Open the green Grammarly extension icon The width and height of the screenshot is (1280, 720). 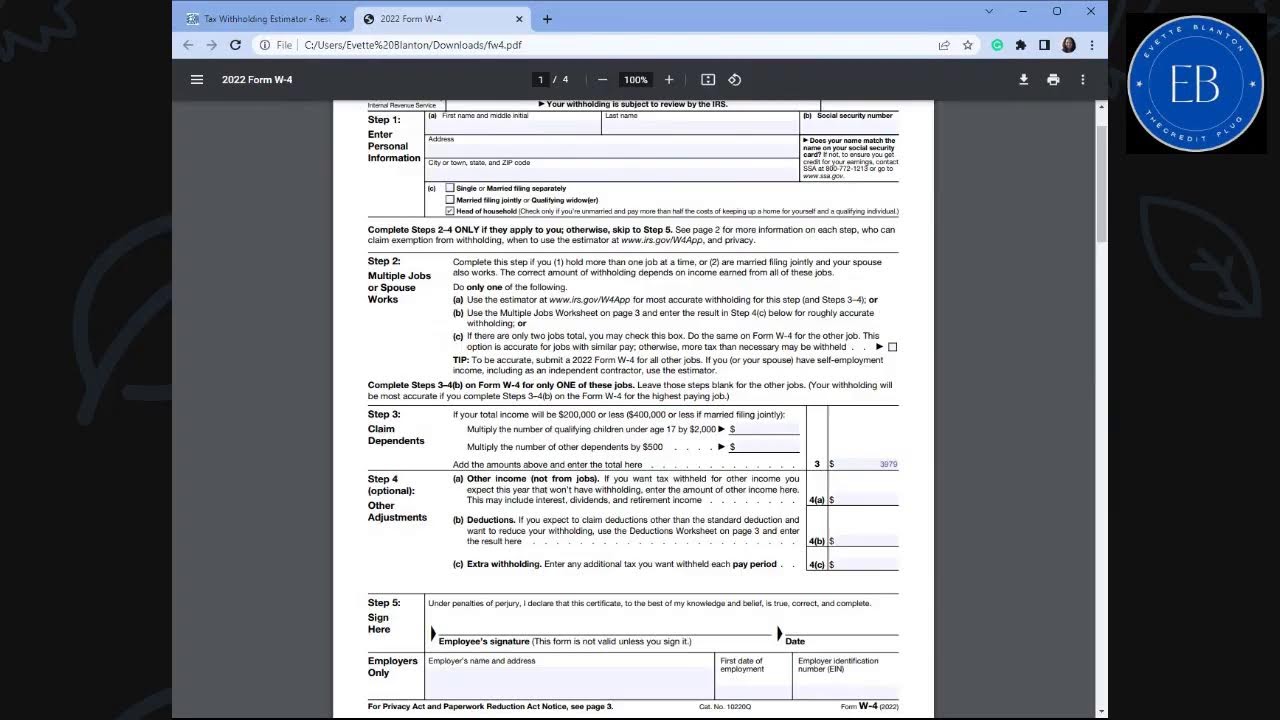(x=997, y=45)
